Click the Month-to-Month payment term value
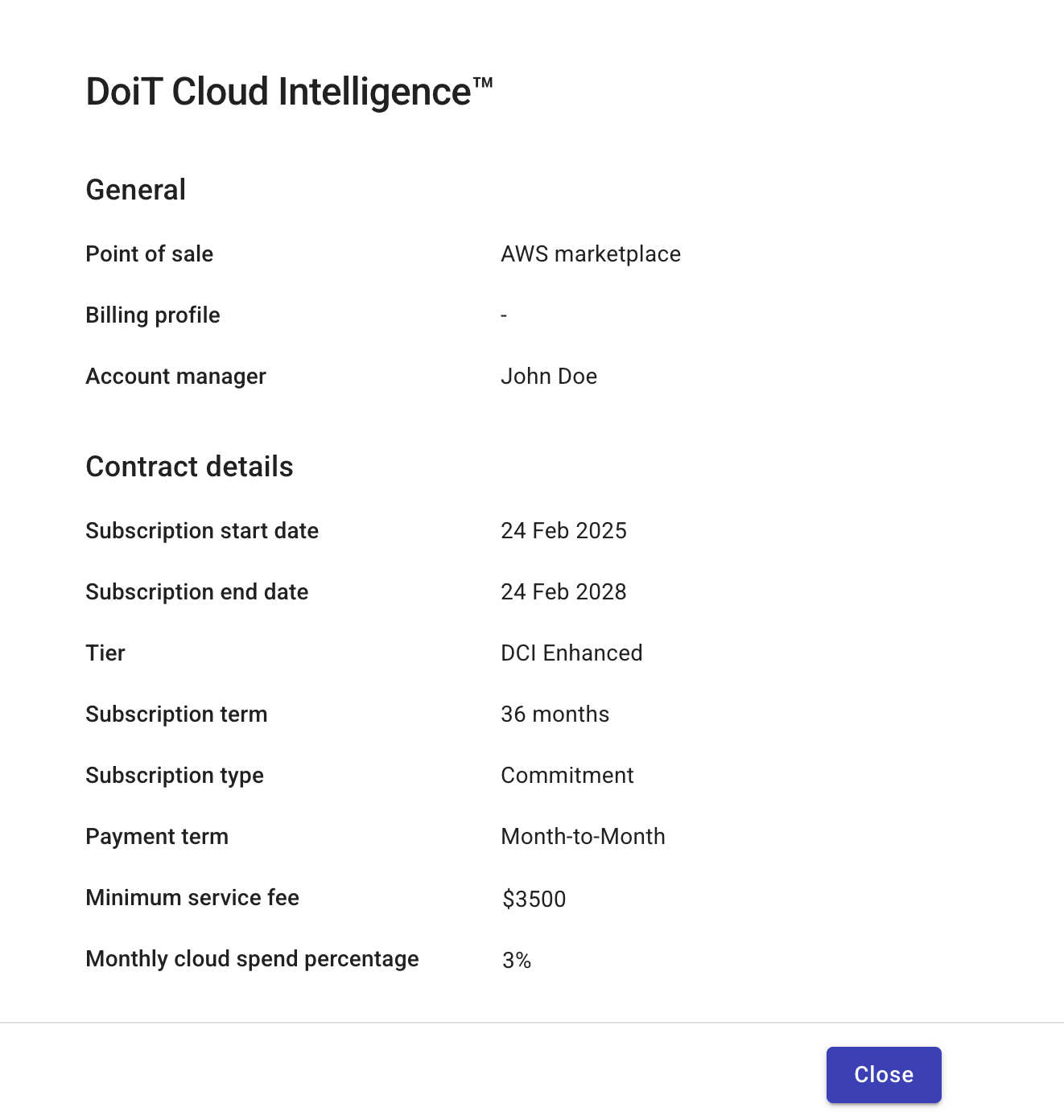This screenshot has width=1064, height=1120. click(583, 837)
